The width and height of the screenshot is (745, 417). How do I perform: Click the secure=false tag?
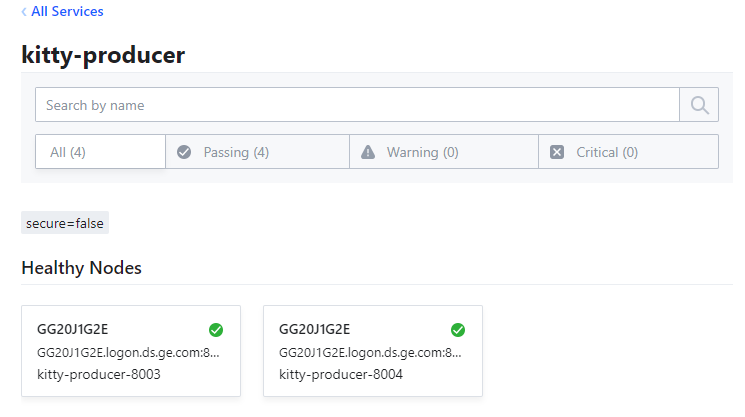point(65,223)
